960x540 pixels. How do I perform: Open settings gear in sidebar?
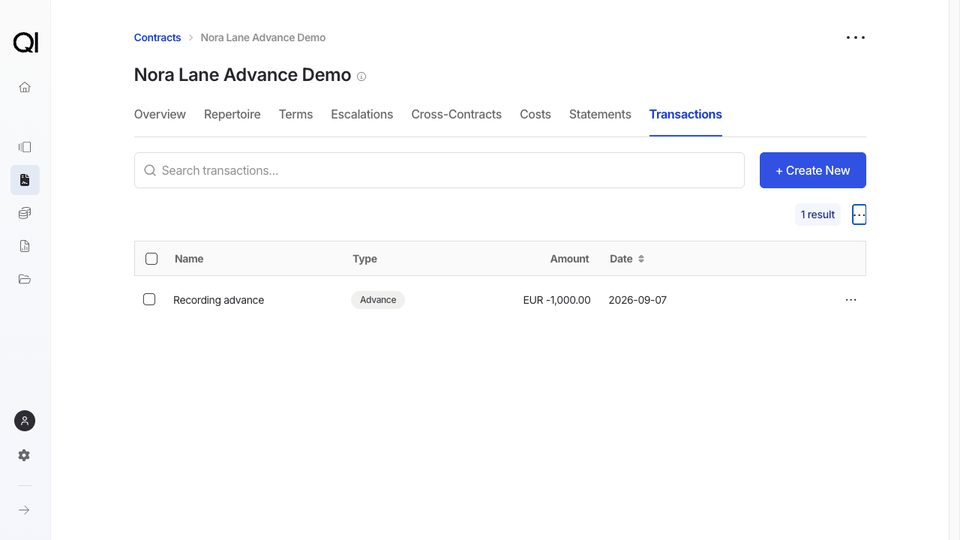(24, 456)
